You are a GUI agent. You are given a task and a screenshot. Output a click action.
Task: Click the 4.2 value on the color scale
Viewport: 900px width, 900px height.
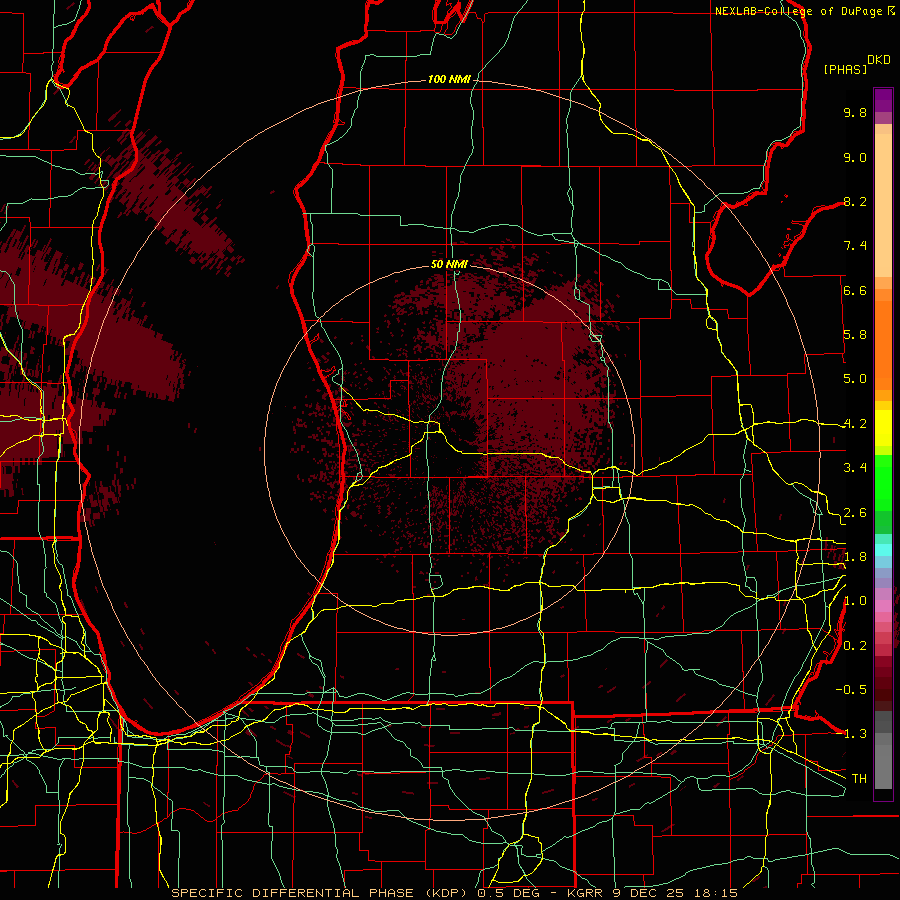point(855,424)
